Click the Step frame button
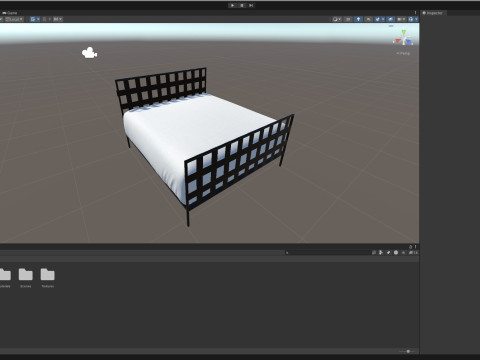480x360 pixels. 251,5
